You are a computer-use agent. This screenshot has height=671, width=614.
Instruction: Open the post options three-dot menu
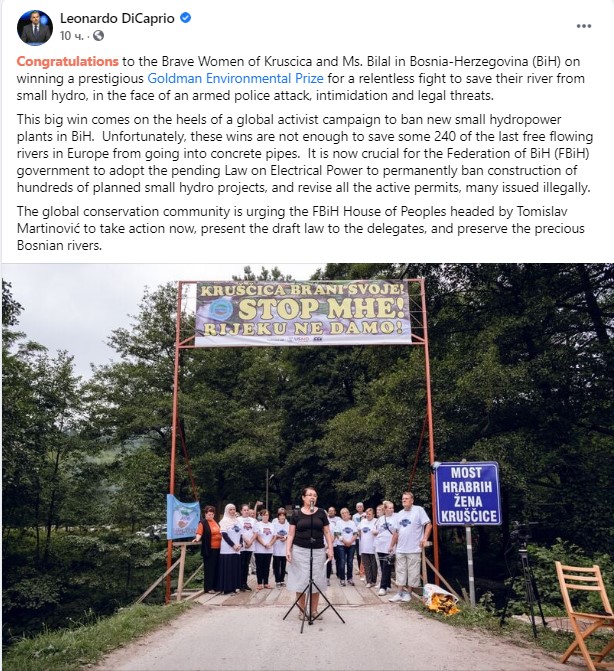(584, 26)
